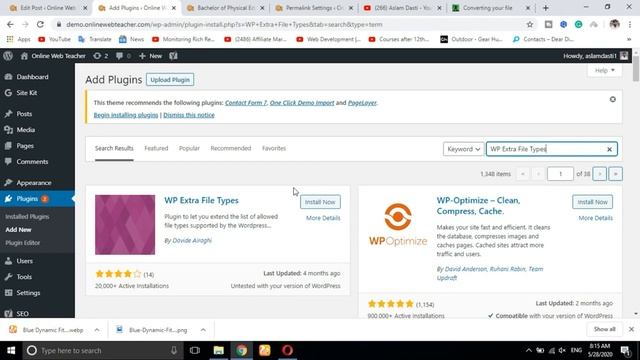Image resolution: width=640 pixels, height=360 pixels.
Task: Open the YouTube bookmark
Action: 55,39
